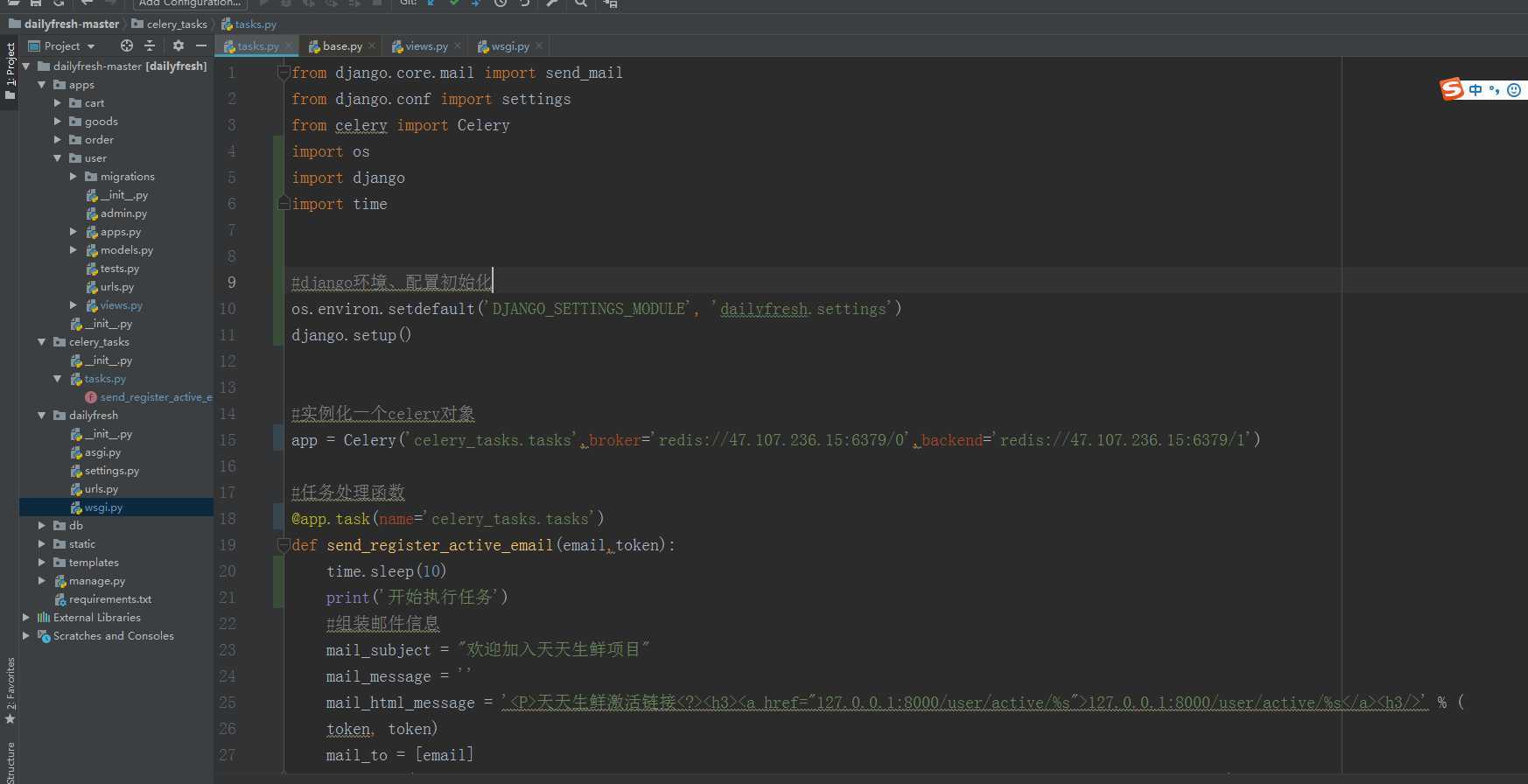Screen dimensions: 1528x784
Task: Expand External Libraries node
Action: (x=26, y=618)
